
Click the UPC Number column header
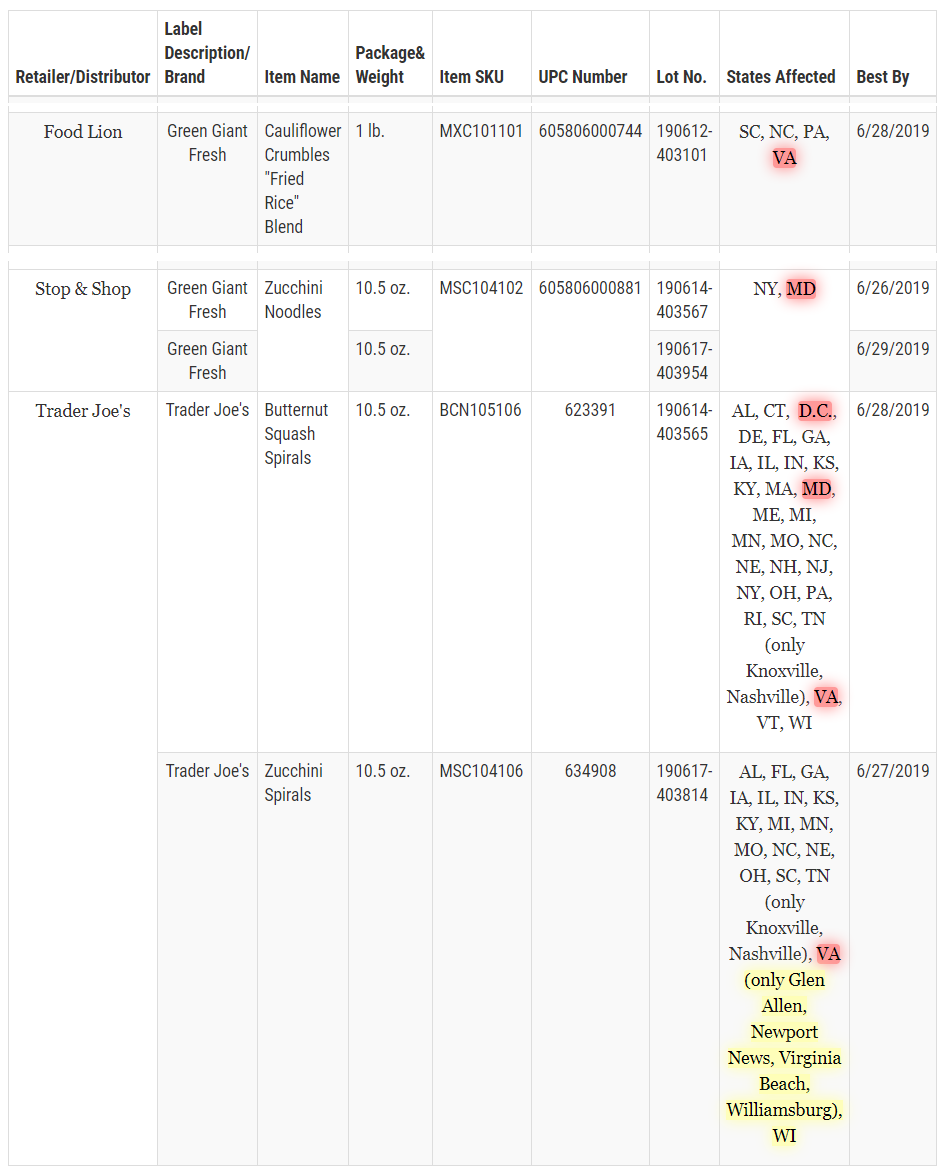(583, 77)
